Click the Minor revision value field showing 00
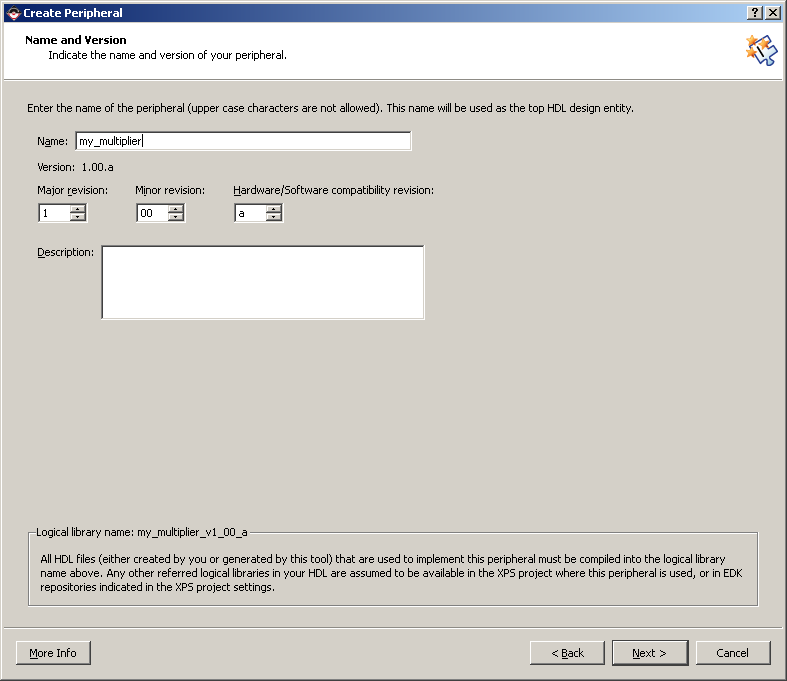Viewport: 787px width, 681px height. [x=152, y=213]
